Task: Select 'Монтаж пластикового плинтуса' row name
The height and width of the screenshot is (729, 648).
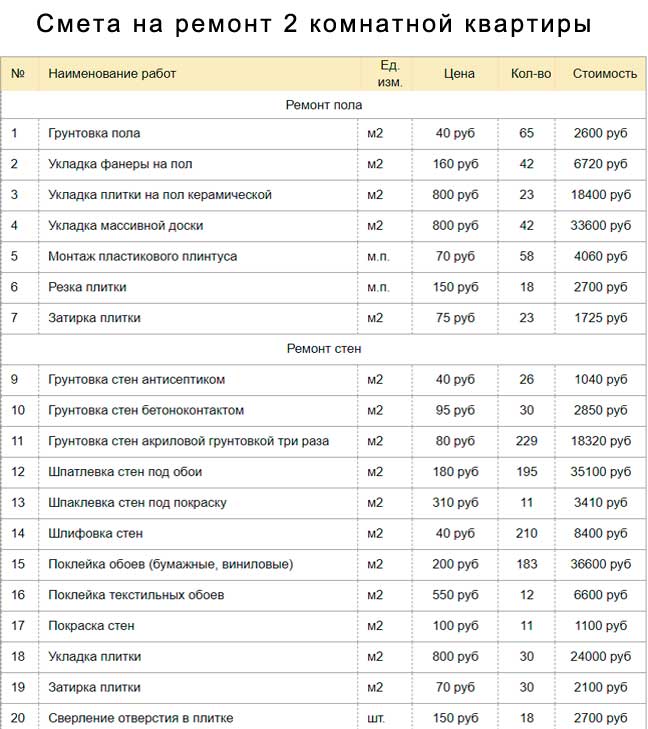Action: coord(142,256)
